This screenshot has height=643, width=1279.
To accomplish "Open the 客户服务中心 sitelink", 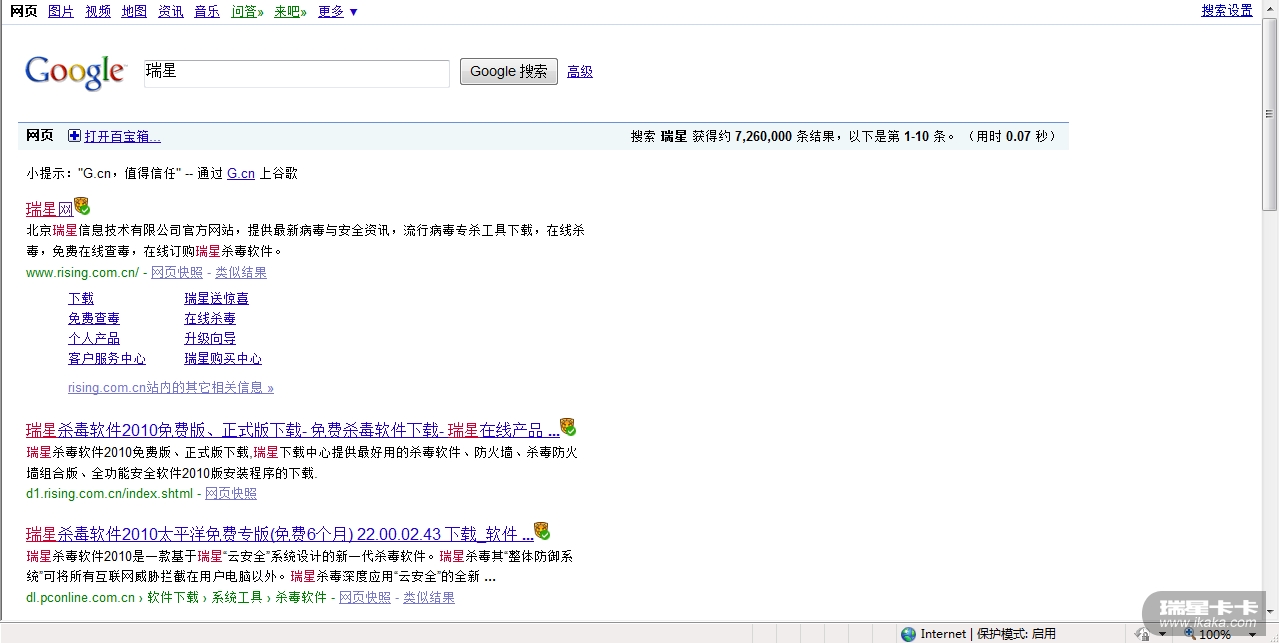I will (x=107, y=358).
